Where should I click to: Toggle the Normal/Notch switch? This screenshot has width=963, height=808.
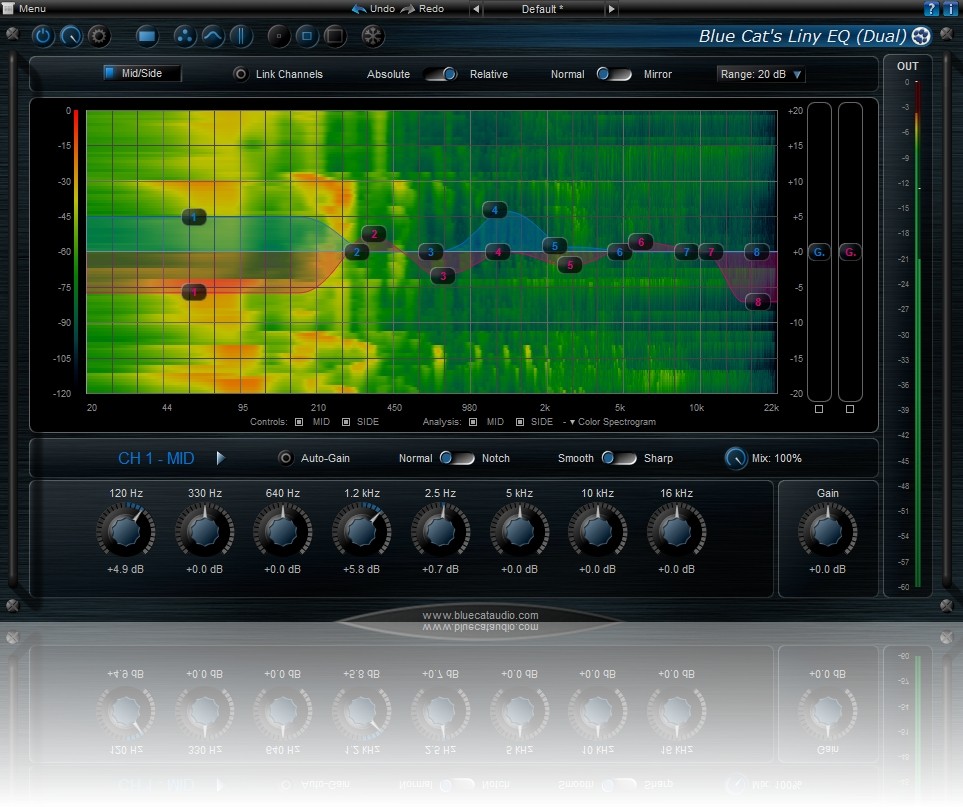[457, 458]
